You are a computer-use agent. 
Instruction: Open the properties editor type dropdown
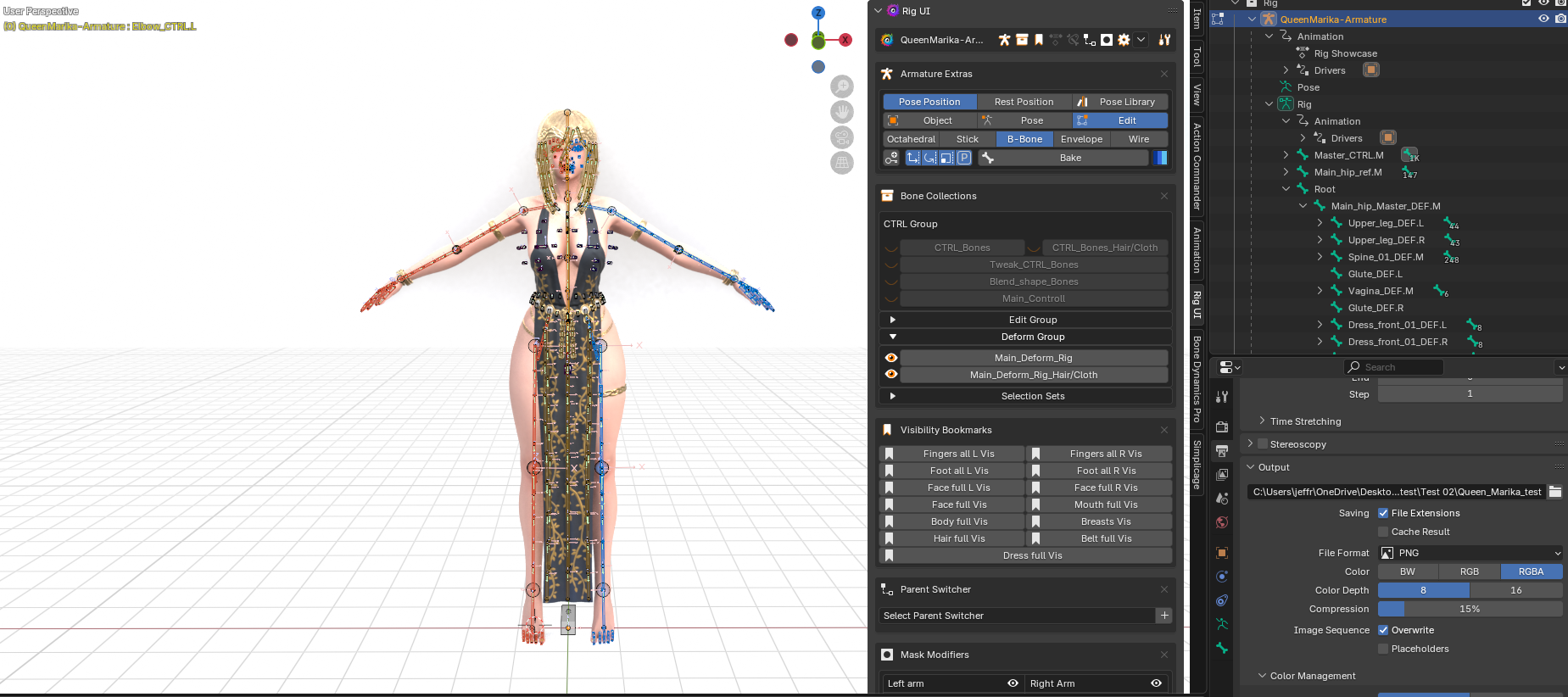(1230, 367)
